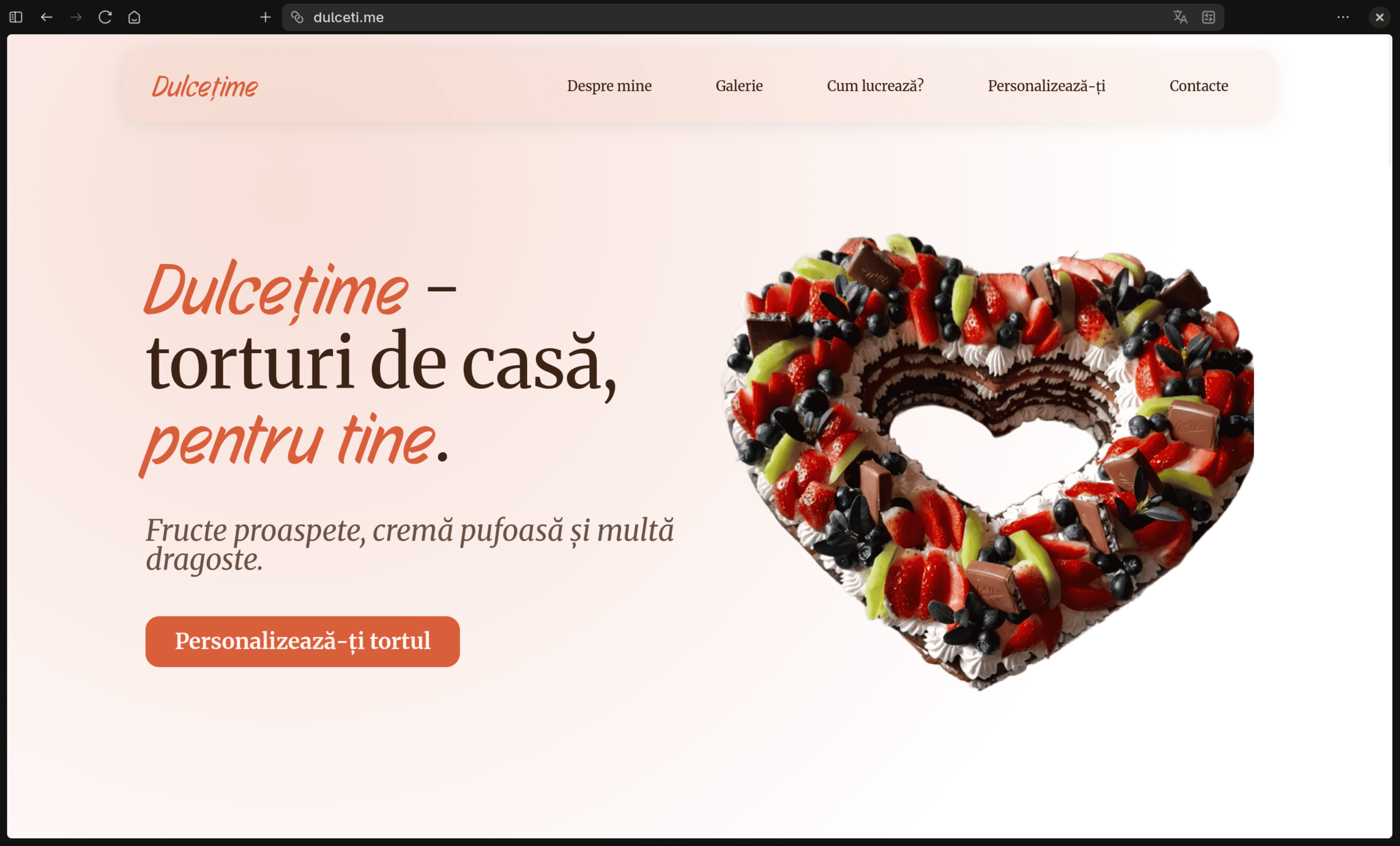Image resolution: width=1400 pixels, height=846 pixels.
Task: Go to the Galerie section
Action: click(x=739, y=86)
